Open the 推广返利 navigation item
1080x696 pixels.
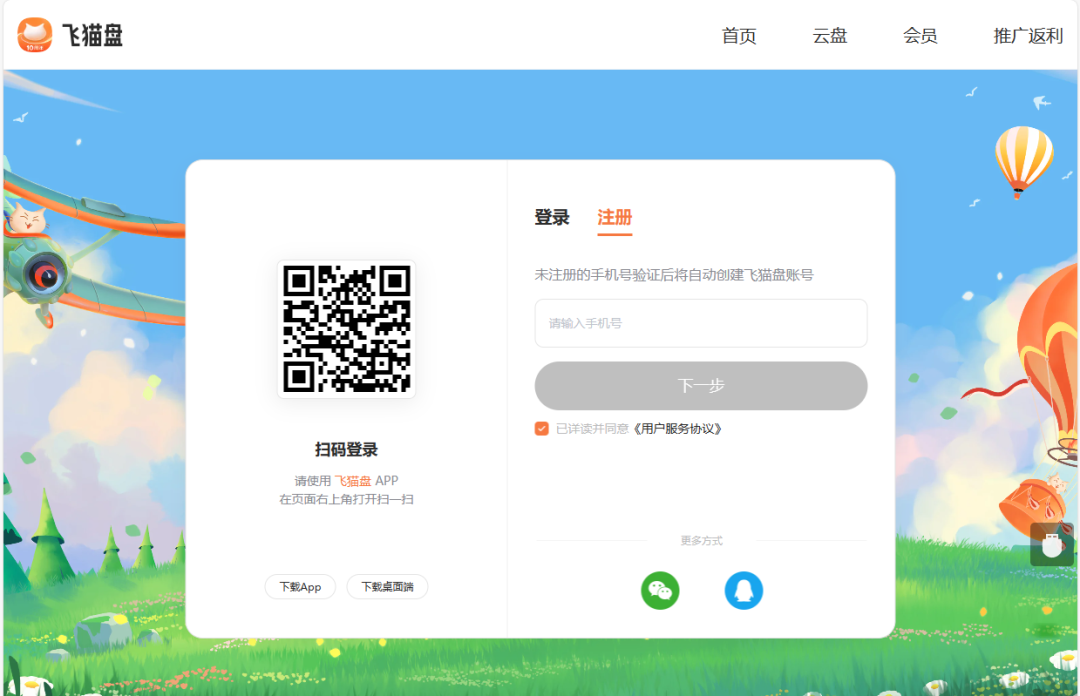point(1028,36)
